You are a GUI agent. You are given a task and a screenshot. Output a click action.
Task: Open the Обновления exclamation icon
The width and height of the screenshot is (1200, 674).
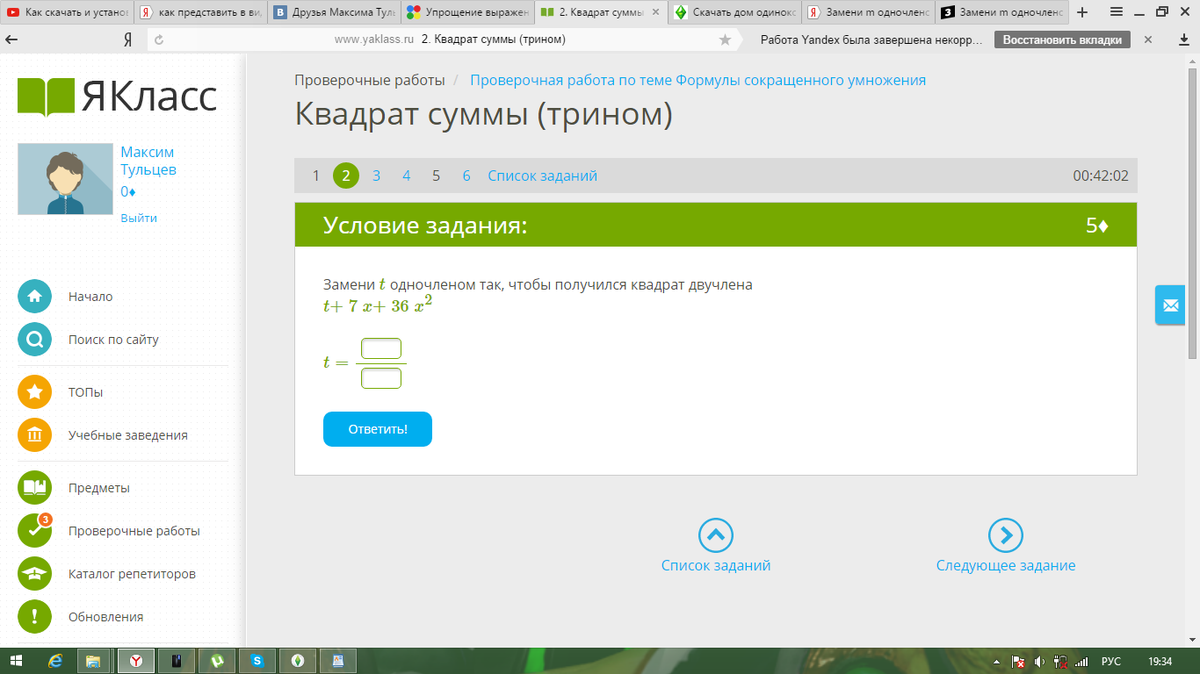pos(35,617)
